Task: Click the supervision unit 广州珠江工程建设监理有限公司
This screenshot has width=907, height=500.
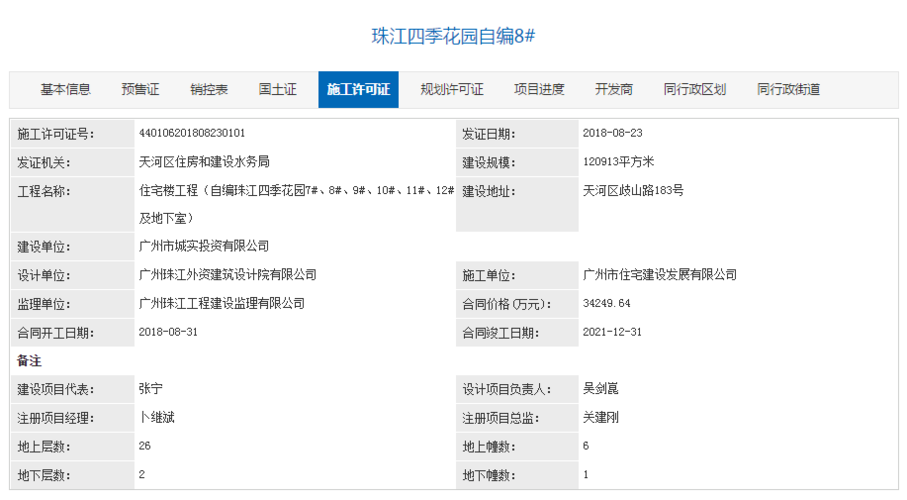Action: [222, 304]
